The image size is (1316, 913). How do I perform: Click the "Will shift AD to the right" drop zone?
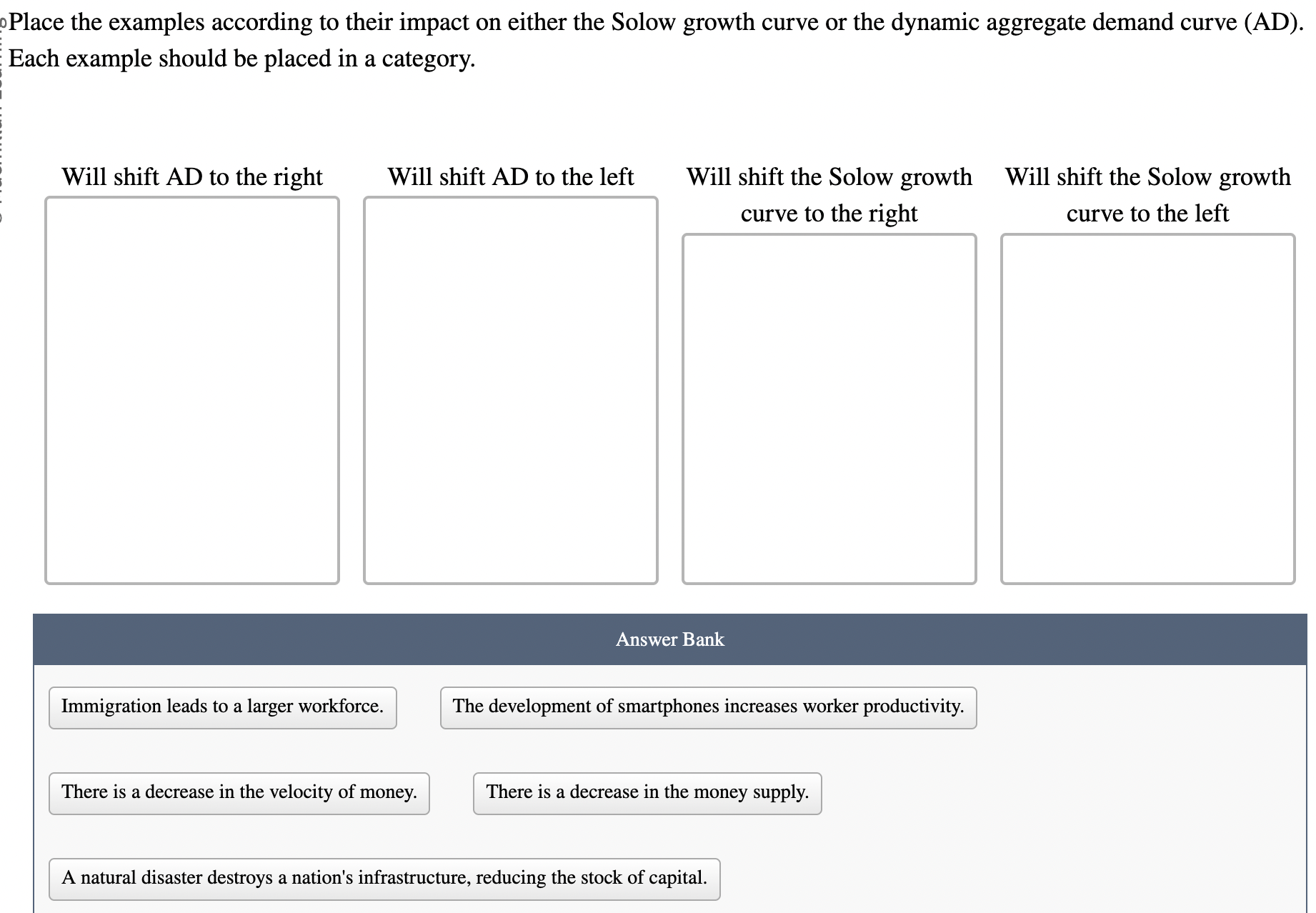(x=191, y=389)
